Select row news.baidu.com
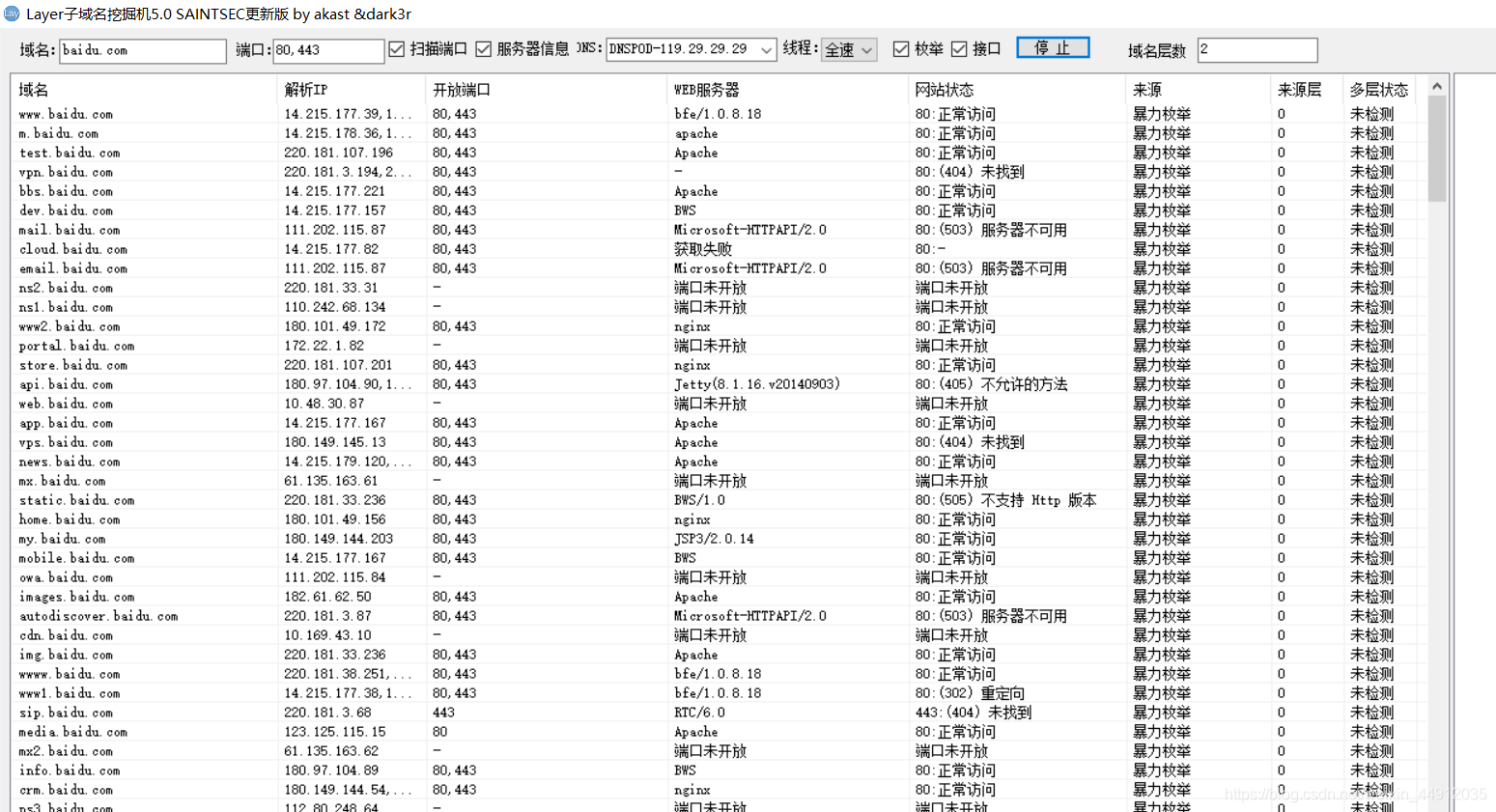Viewport: 1496px width, 812px height. pyautogui.click(x=719, y=462)
